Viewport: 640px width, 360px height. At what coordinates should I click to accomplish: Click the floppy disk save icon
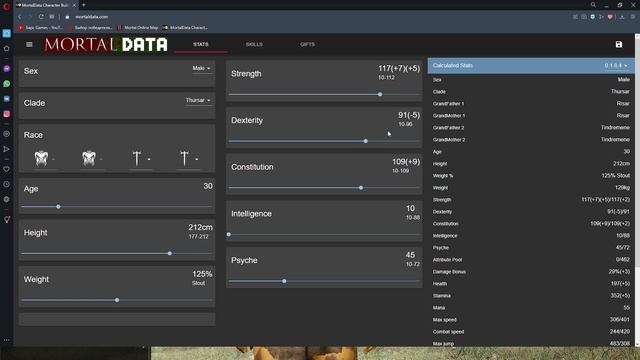[619, 44]
